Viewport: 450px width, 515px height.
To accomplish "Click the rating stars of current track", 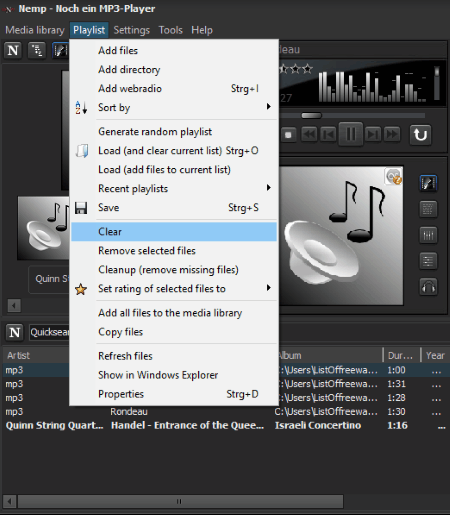I will (296, 69).
